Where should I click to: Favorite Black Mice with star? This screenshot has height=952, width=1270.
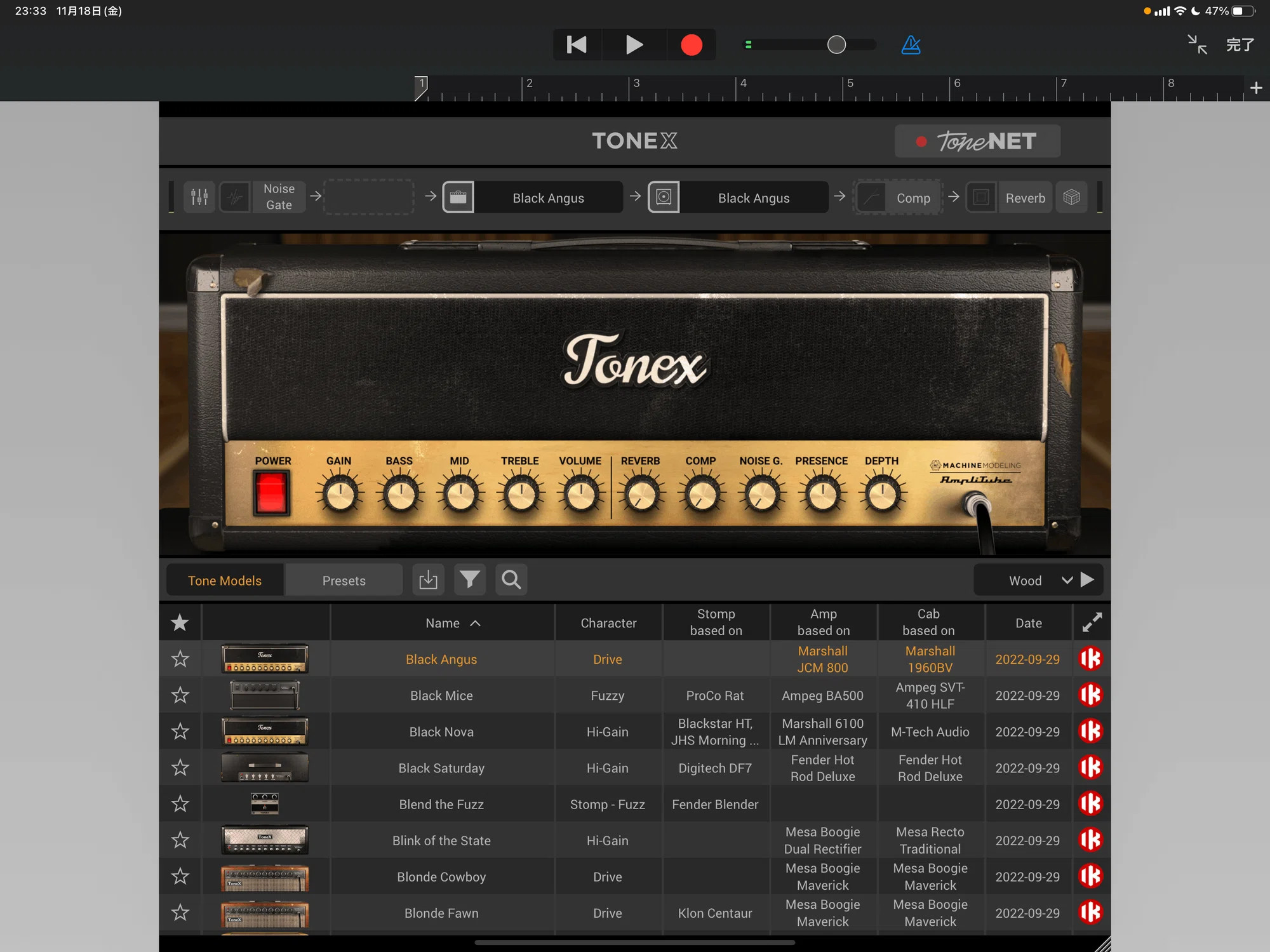(180, 695)
